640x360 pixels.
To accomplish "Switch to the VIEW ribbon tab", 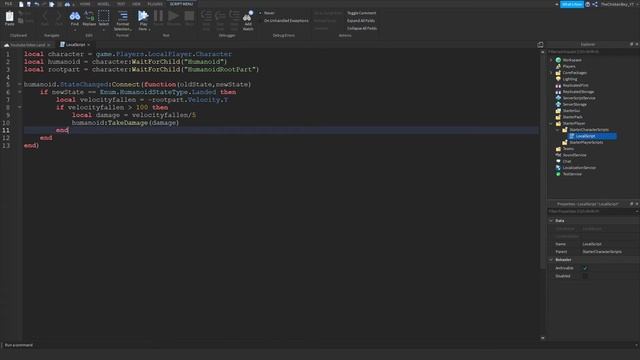I will click(136, 4).
